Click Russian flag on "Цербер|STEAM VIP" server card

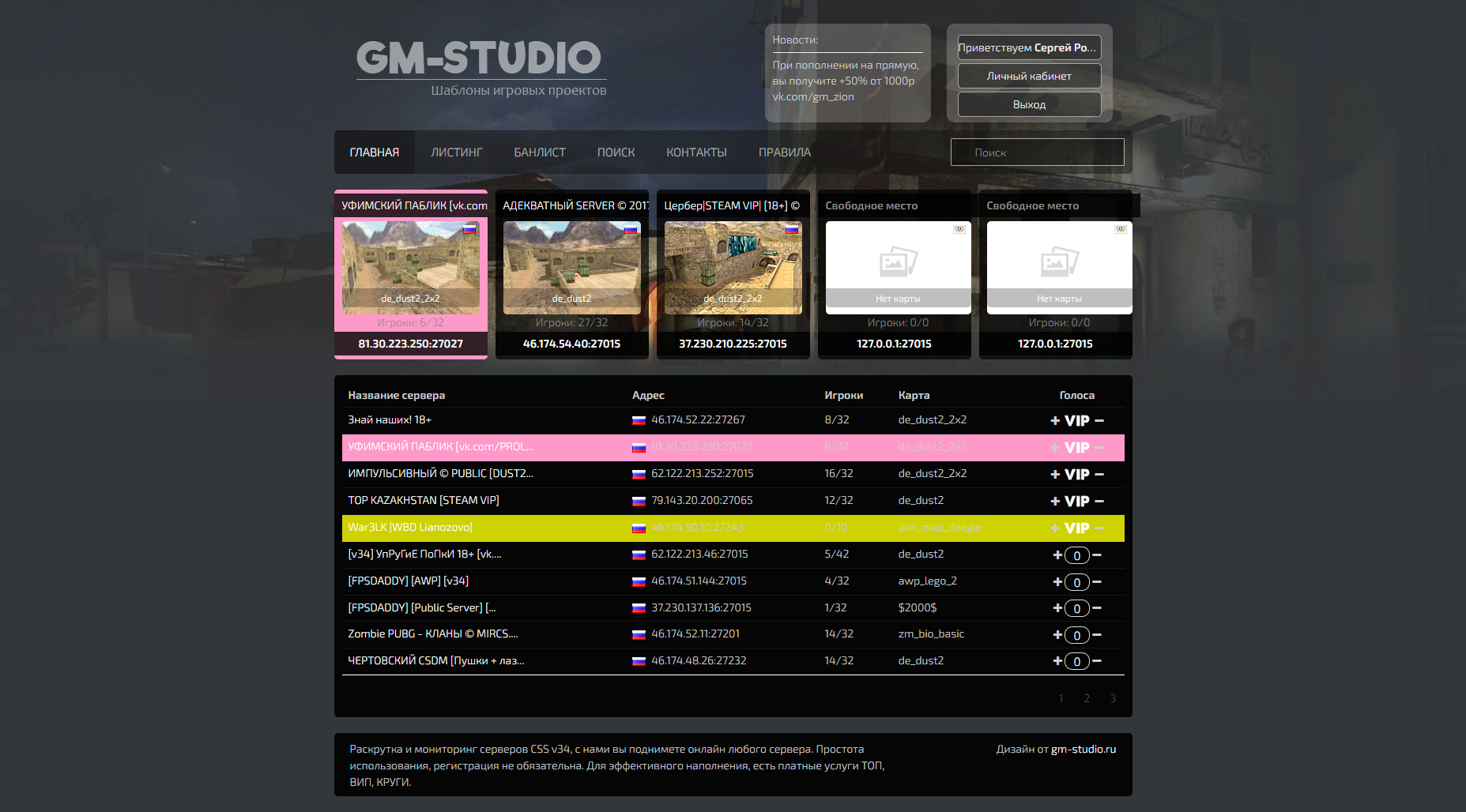pos(791,228)
